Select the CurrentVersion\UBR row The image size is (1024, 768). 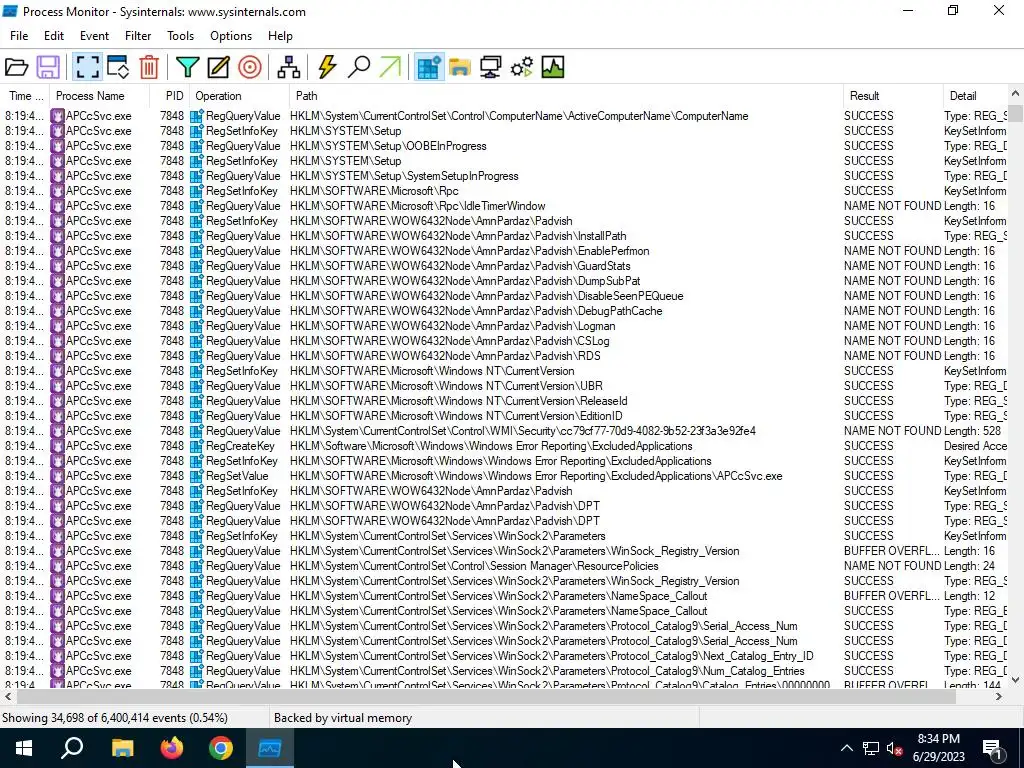[446, 386]
